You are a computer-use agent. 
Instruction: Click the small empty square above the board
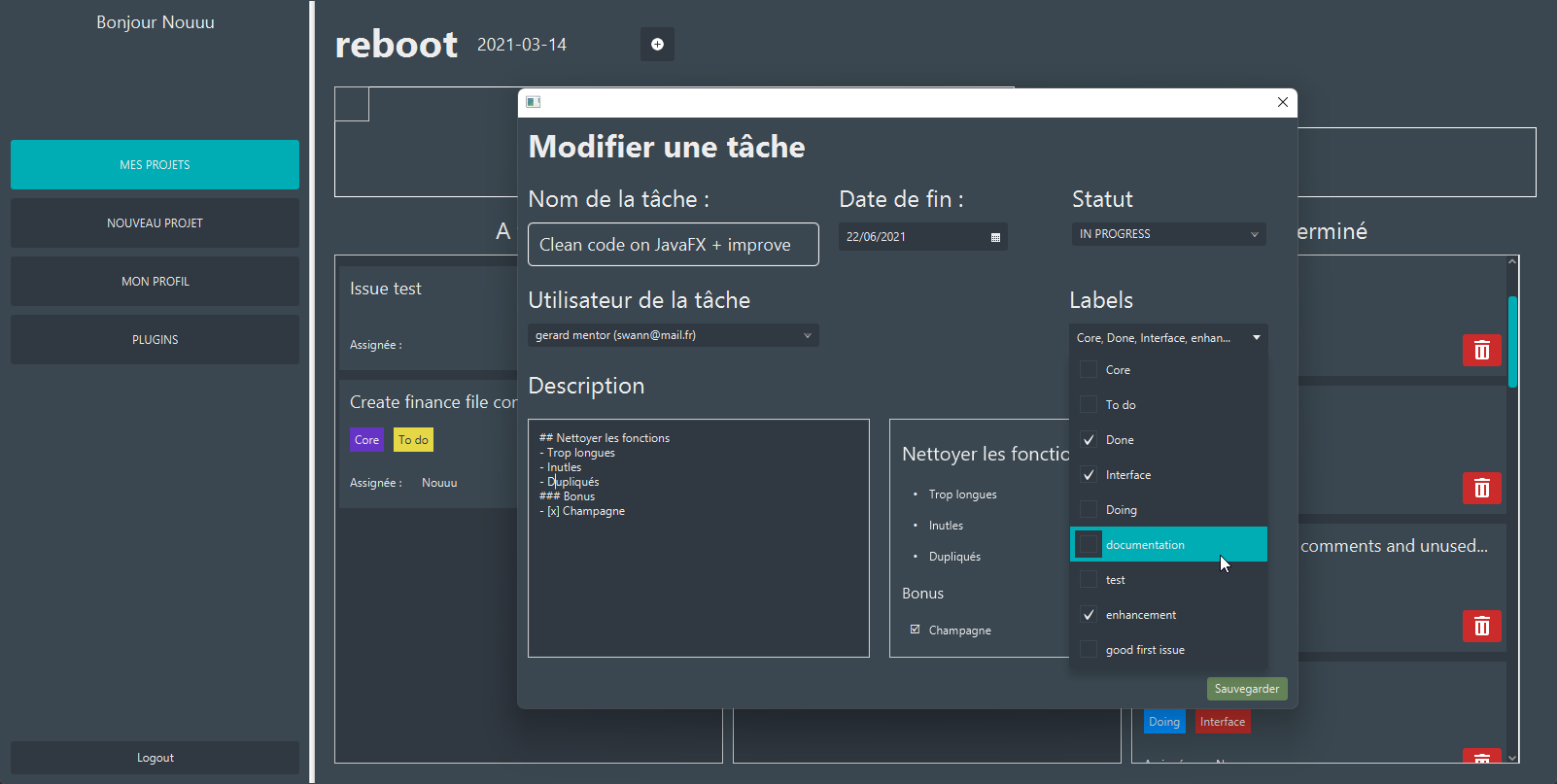coord(352,104)
